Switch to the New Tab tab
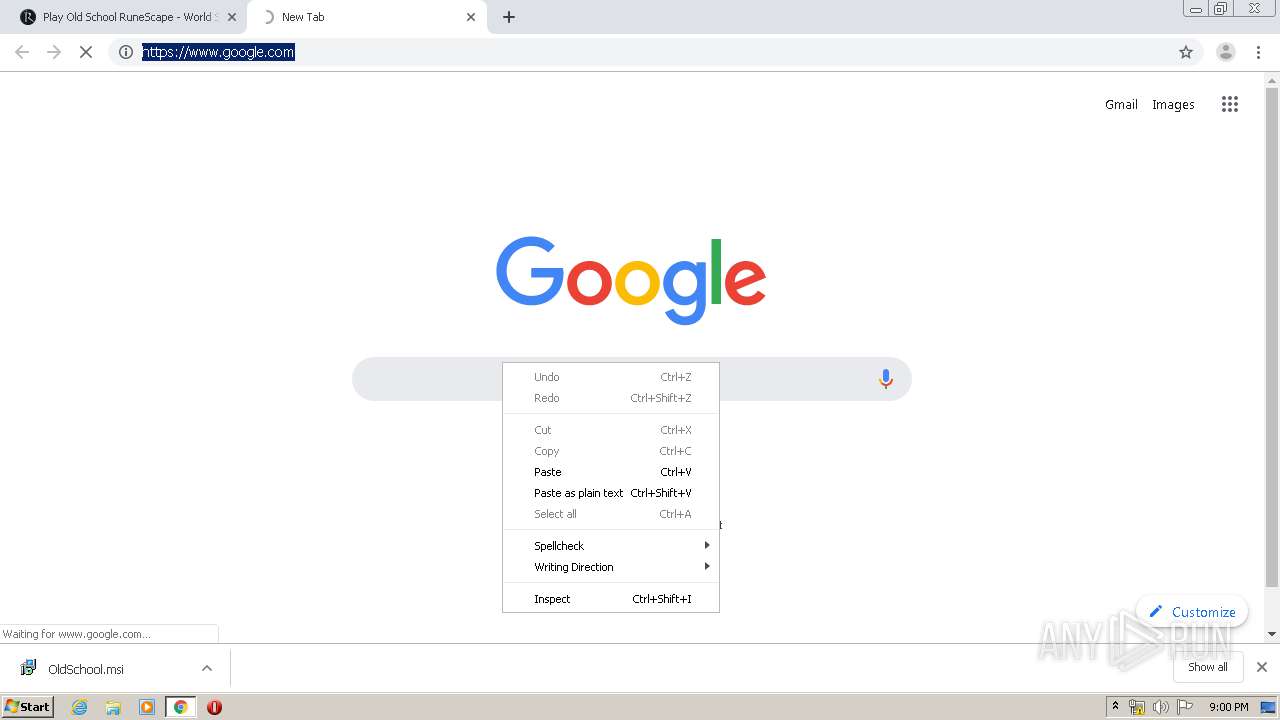 click(x=366, y=17)
